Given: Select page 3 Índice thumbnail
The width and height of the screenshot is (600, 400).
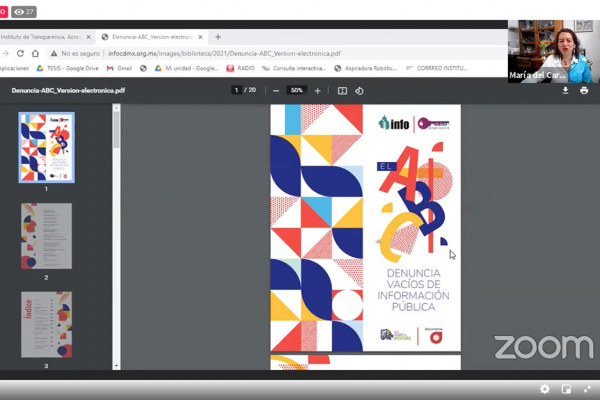Looking at the screenshot, I should pos(46,325).
